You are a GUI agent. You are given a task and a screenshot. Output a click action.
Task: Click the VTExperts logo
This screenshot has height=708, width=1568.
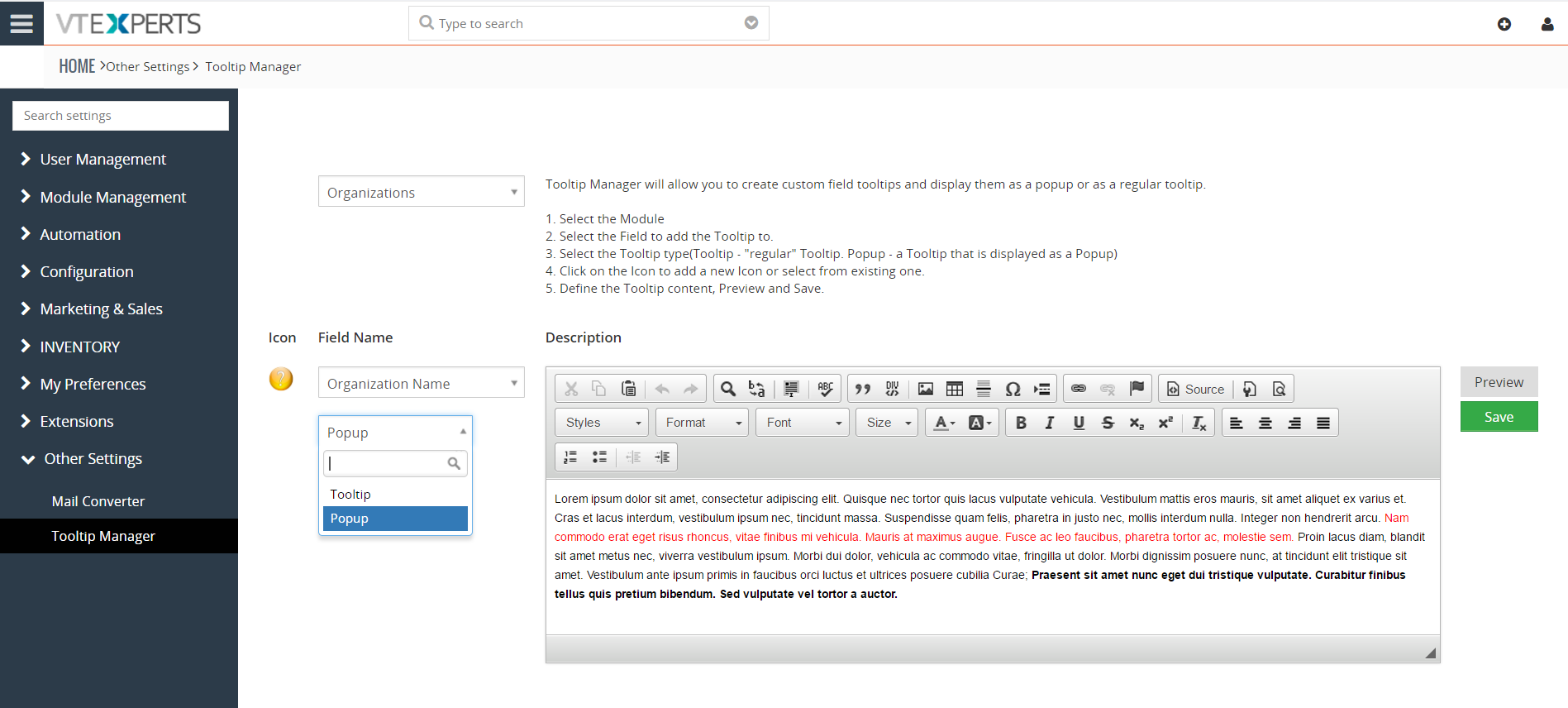[129, 24]
